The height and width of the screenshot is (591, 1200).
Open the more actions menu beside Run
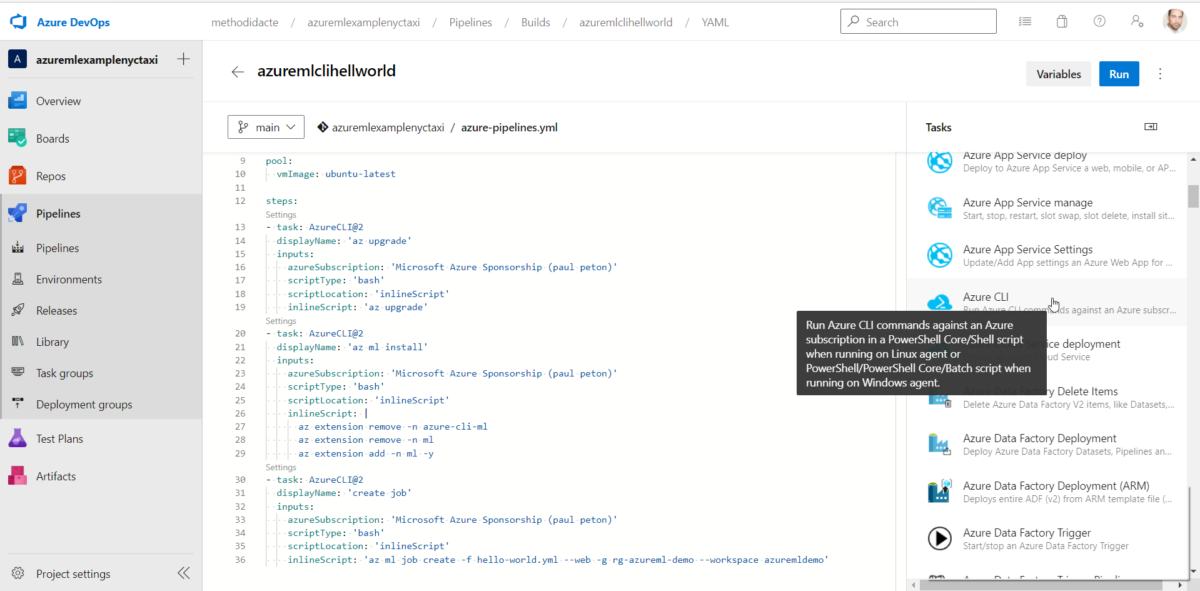[x=1159, y=73]
